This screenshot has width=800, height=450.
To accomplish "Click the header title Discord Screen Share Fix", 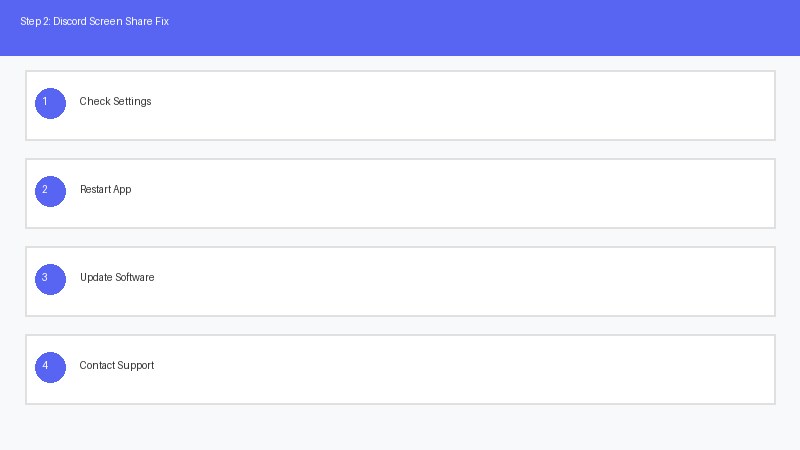I will click(111, 22).
